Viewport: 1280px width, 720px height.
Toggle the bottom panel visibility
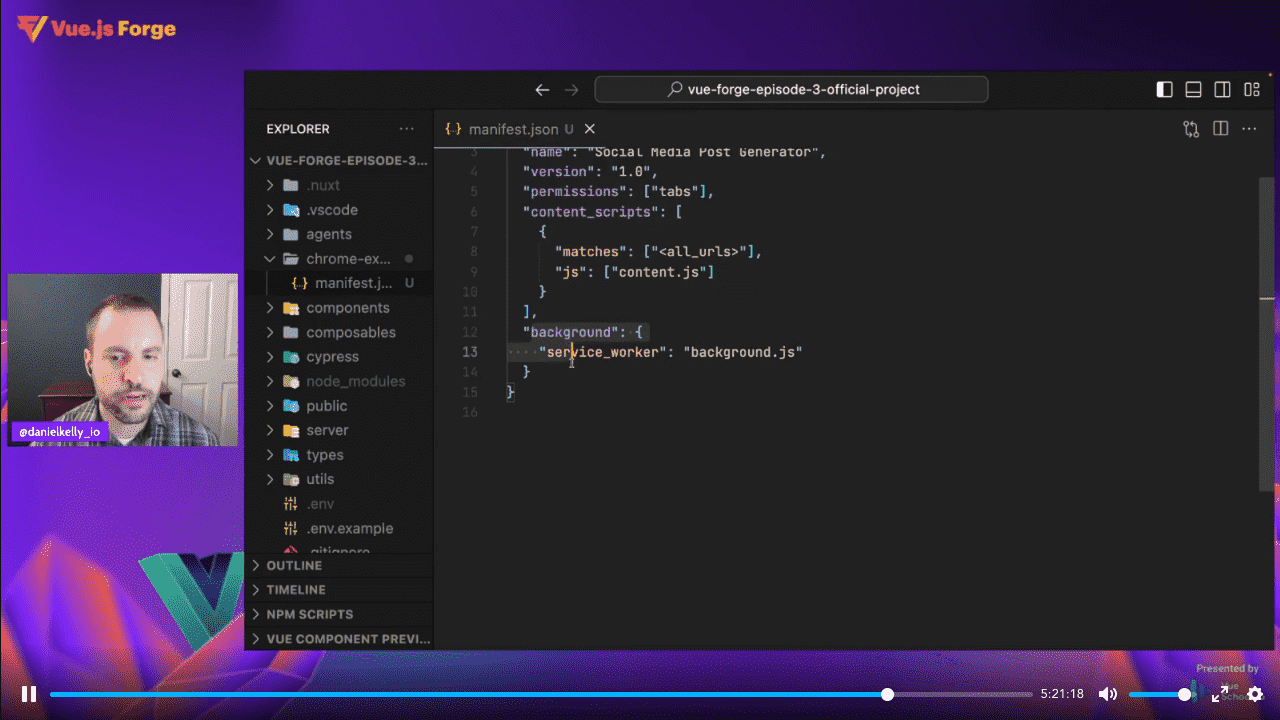point(1193,90)
